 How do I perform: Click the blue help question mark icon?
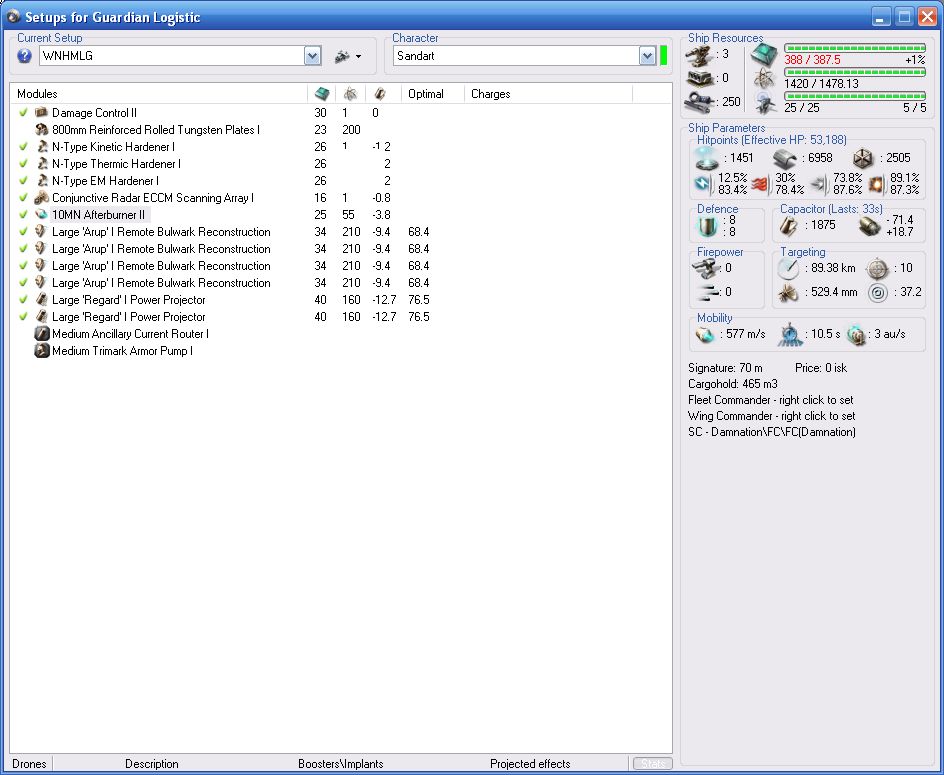coord(24,56)
